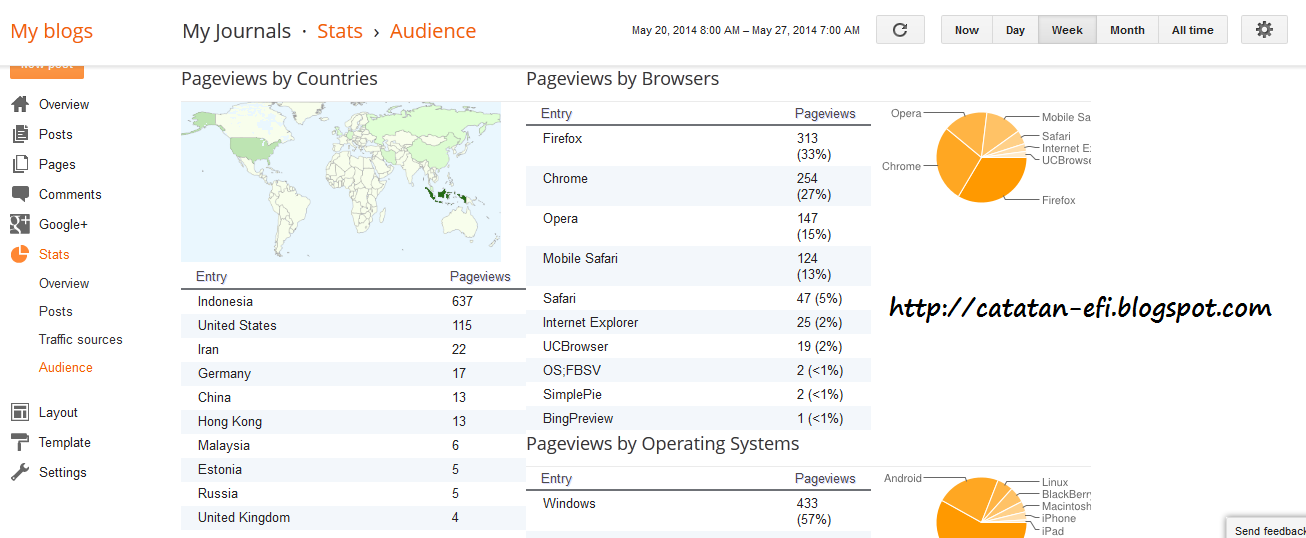Click Russia country row
This screenshot has height=538, width=1306.
tap(353, 493)
